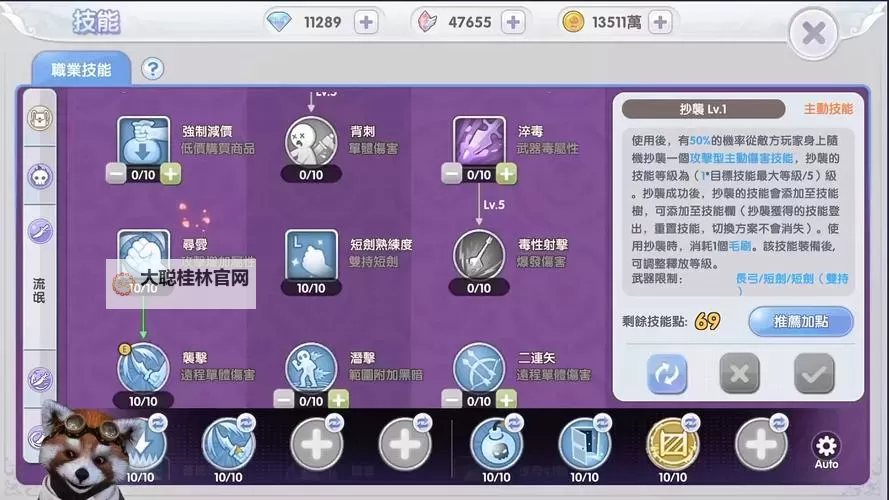Image resolution: width=889 pixels, height=500 pixels.
Task: Select the cat-face job tab in sidebar
Action: [40, 118]
